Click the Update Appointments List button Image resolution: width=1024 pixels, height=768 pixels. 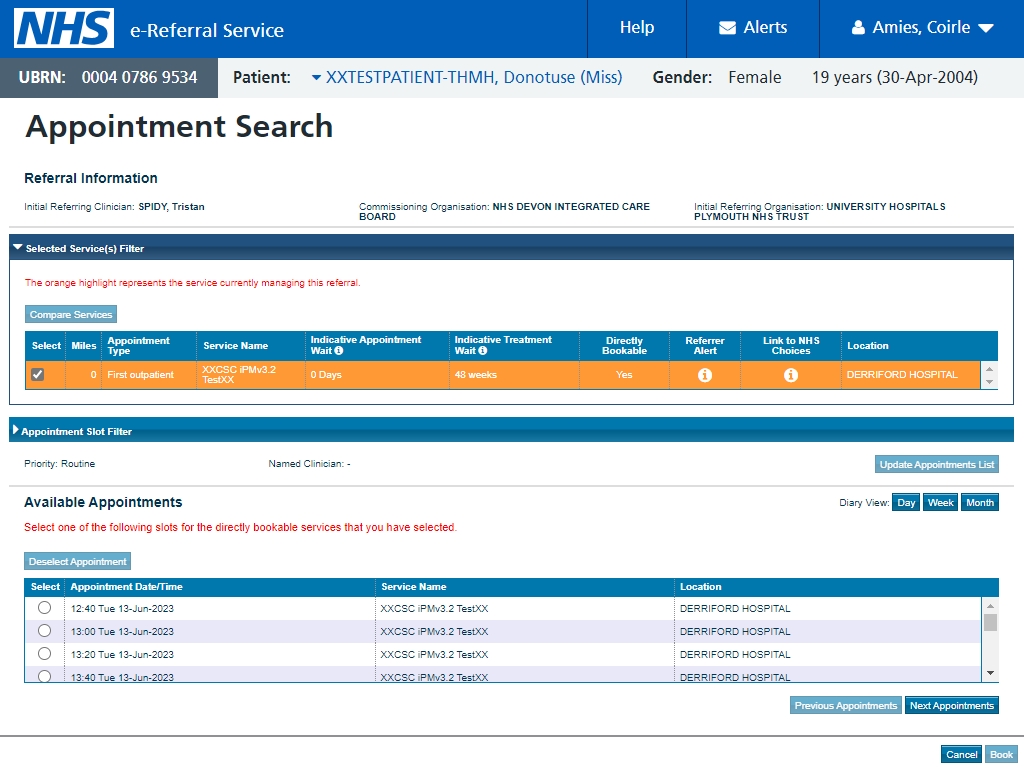coord(936,464)
